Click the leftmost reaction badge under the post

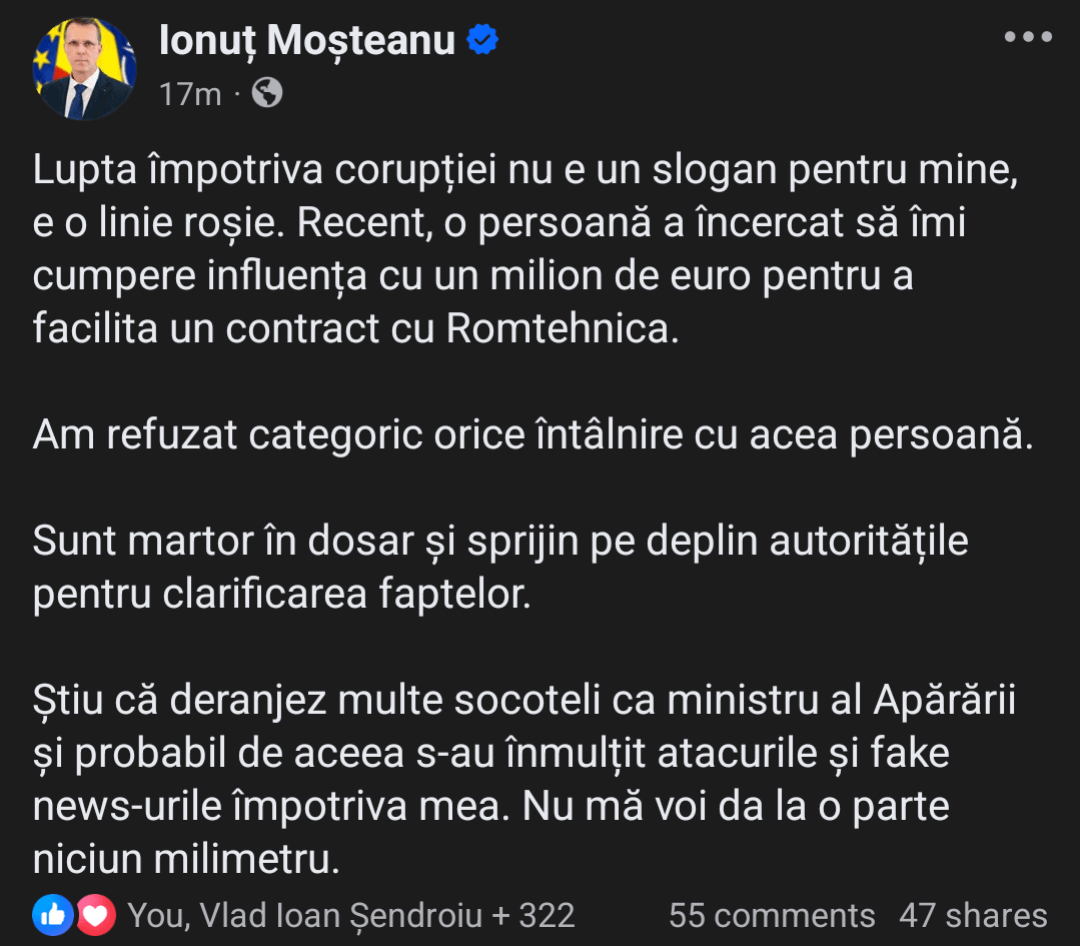tap(53, 913)
